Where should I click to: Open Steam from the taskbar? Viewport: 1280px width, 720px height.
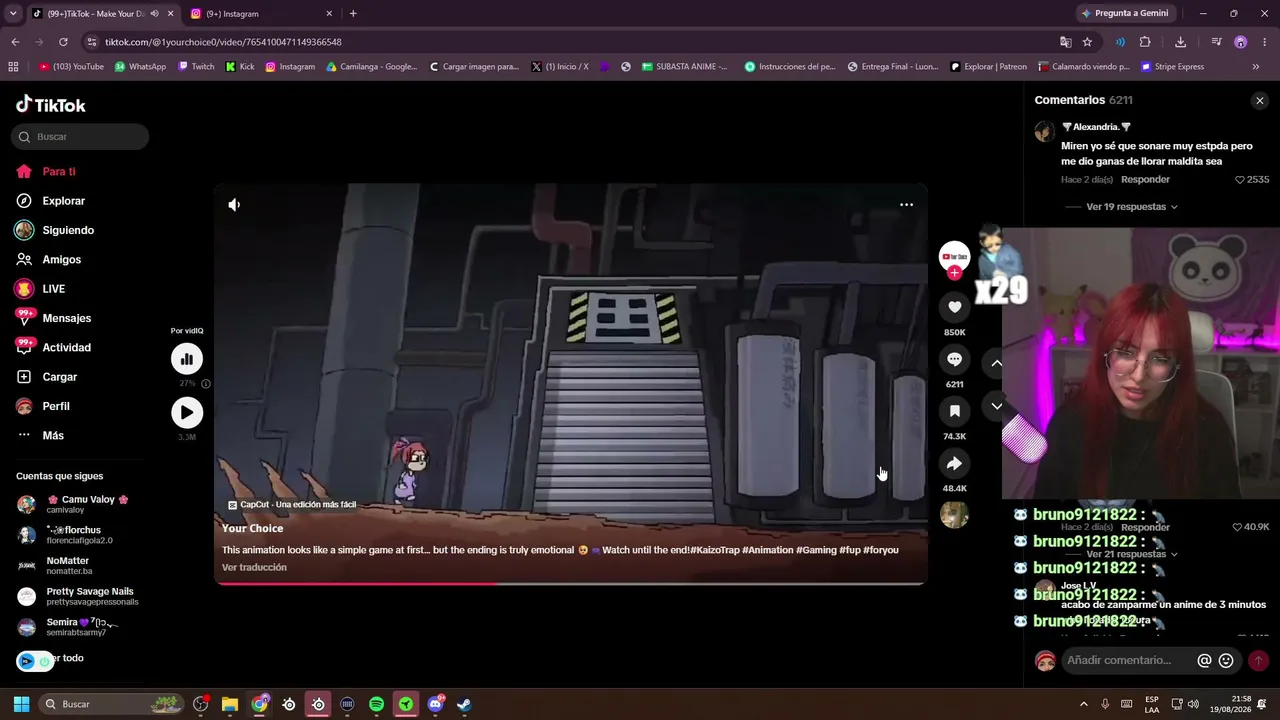point(464,704)
